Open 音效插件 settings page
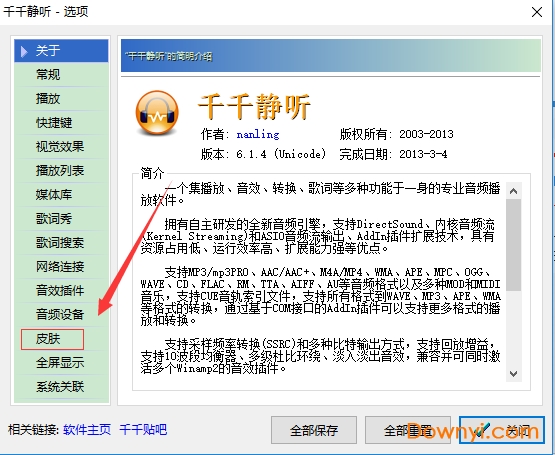The image size is (555, 455). [61, 291]
